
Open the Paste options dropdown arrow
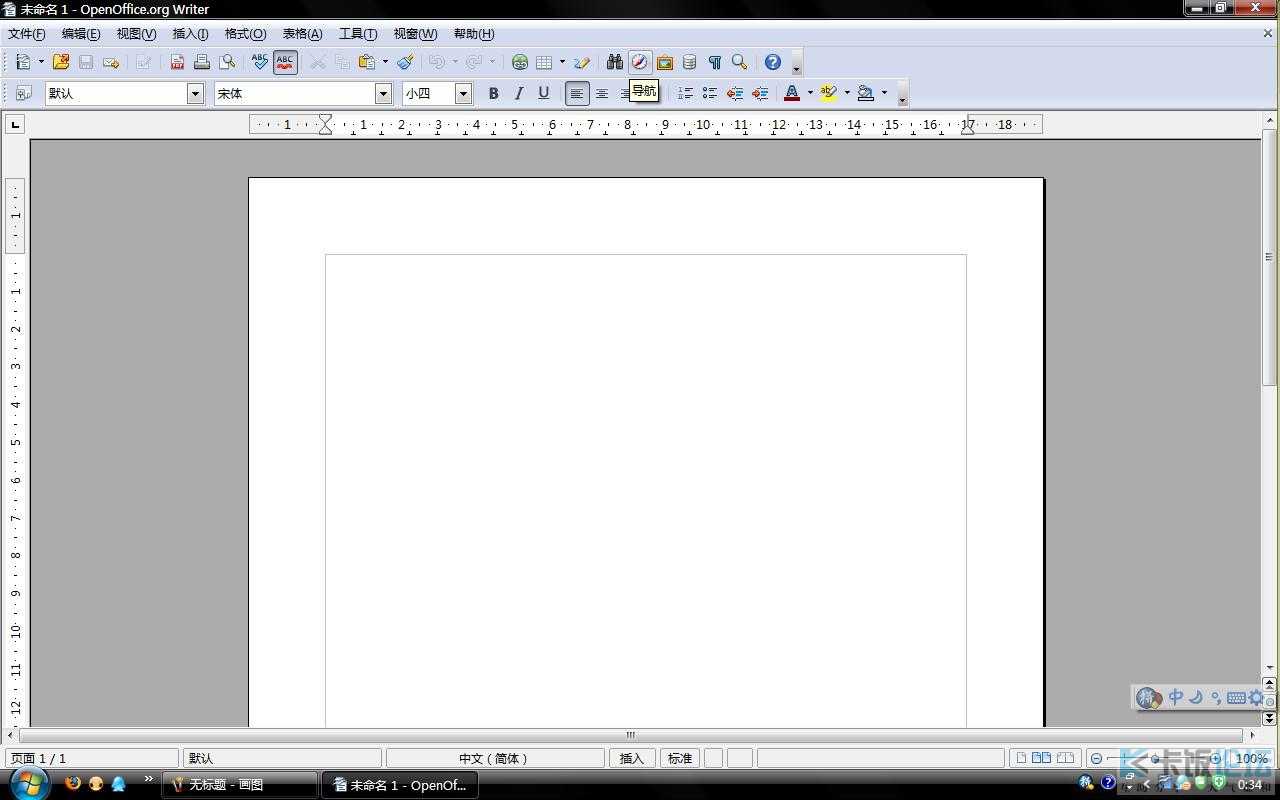click(x=385, y=62)
